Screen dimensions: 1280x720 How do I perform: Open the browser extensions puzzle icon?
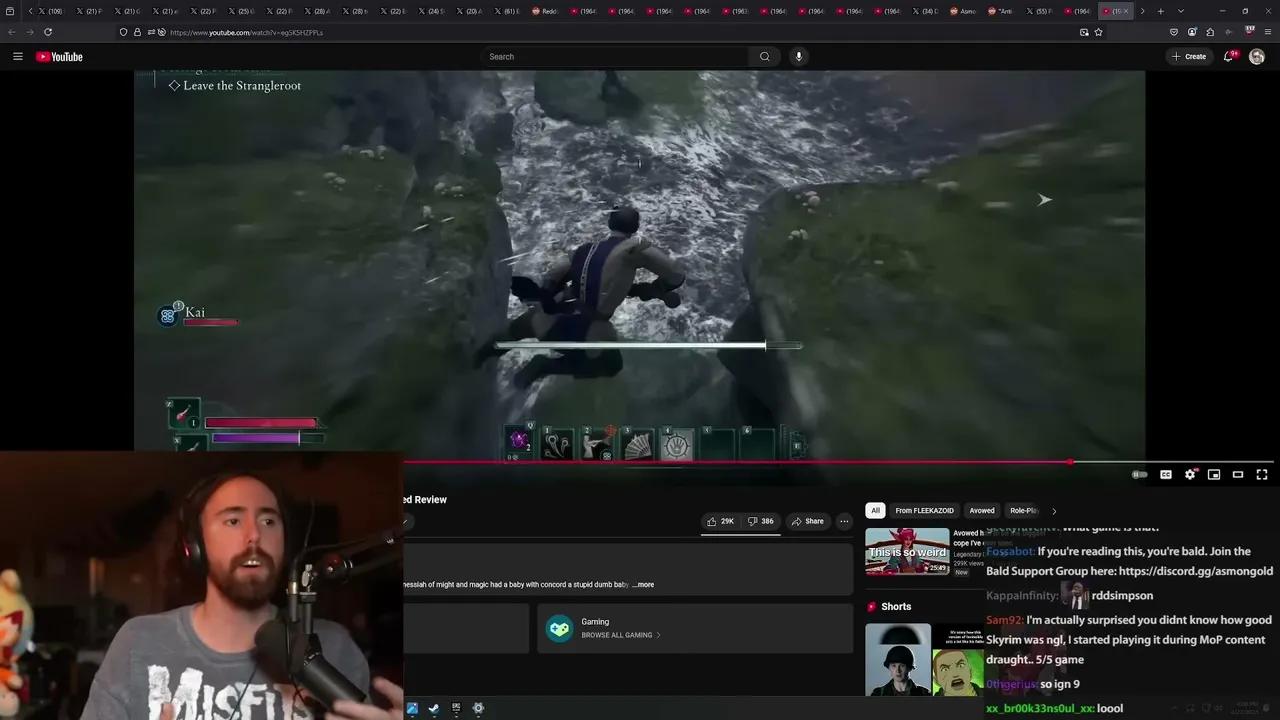point(1210,32)
